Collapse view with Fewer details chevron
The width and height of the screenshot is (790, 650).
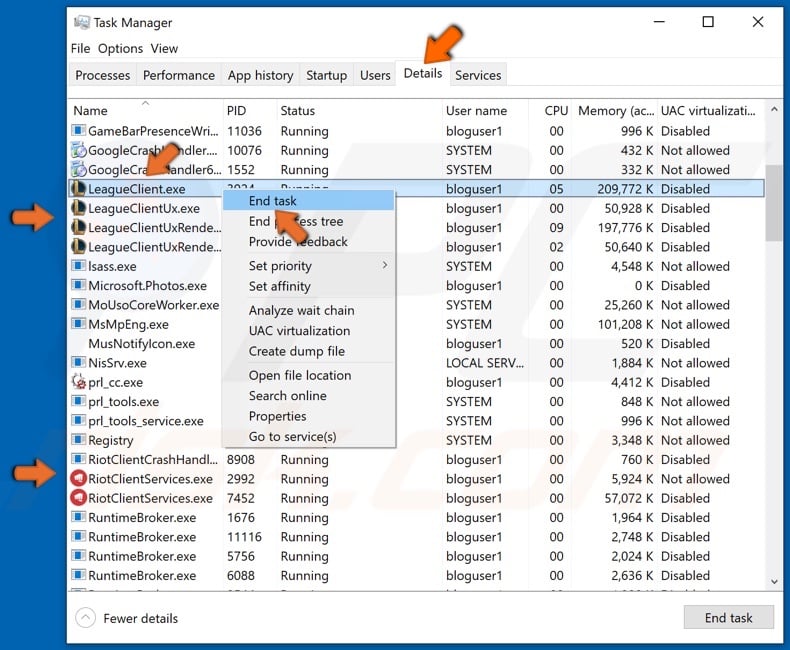86,618
